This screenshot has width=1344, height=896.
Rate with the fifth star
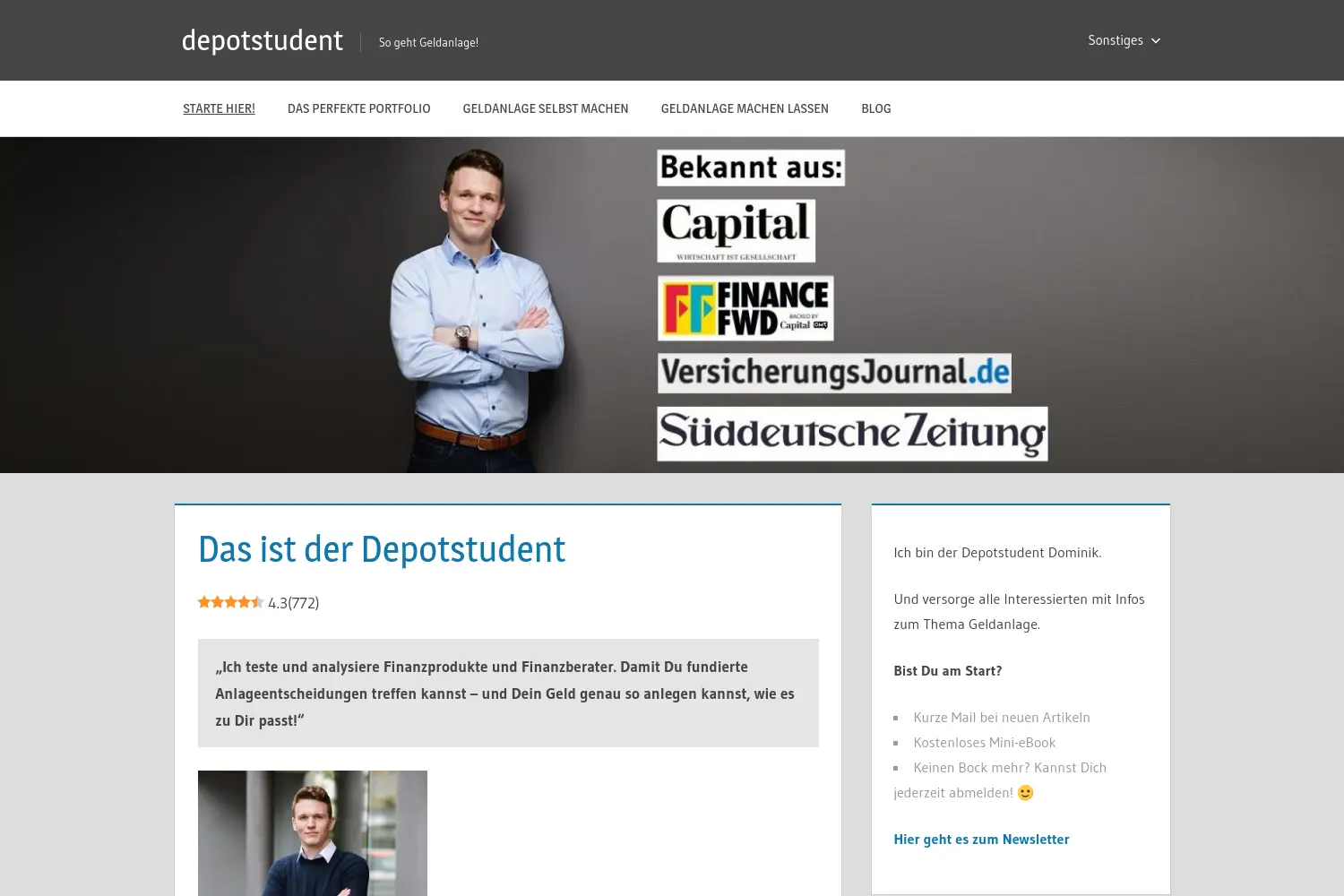pyautogui.click(x=258, y=602)
